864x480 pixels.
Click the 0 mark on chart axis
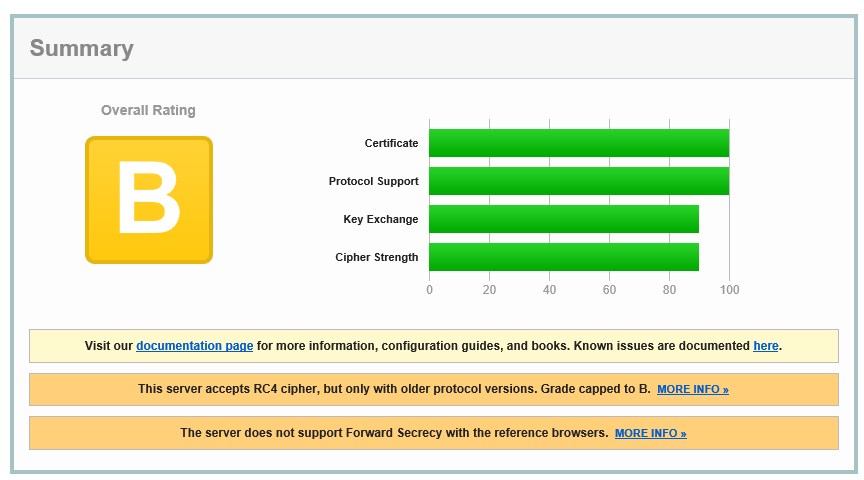(430, 290)
